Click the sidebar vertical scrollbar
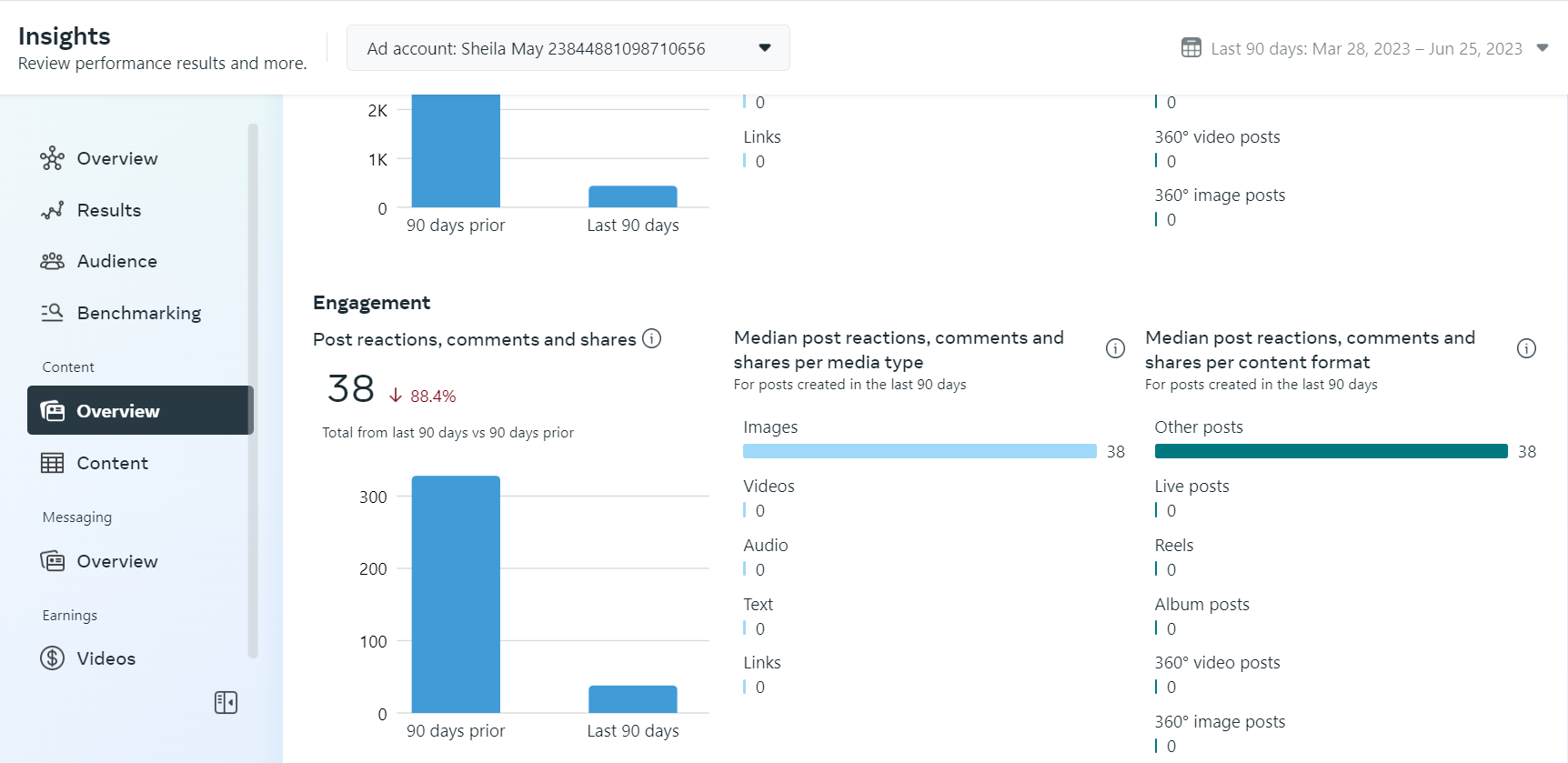 [x=253, y=391]
